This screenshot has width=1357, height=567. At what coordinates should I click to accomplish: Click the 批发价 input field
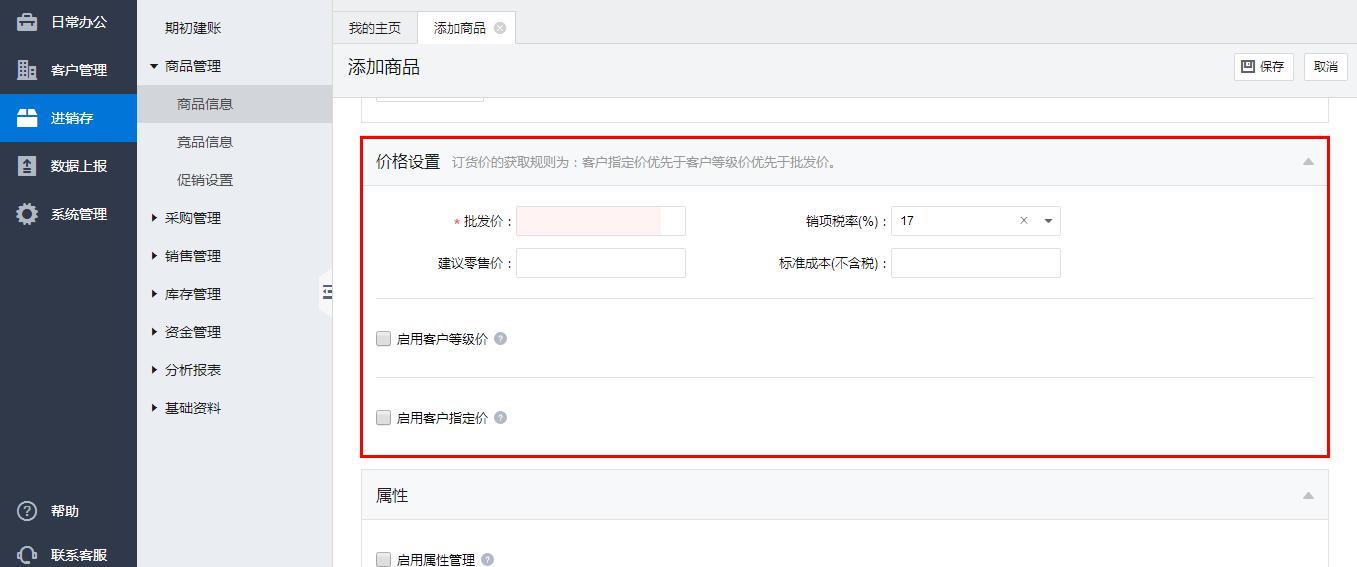(600, 221)
